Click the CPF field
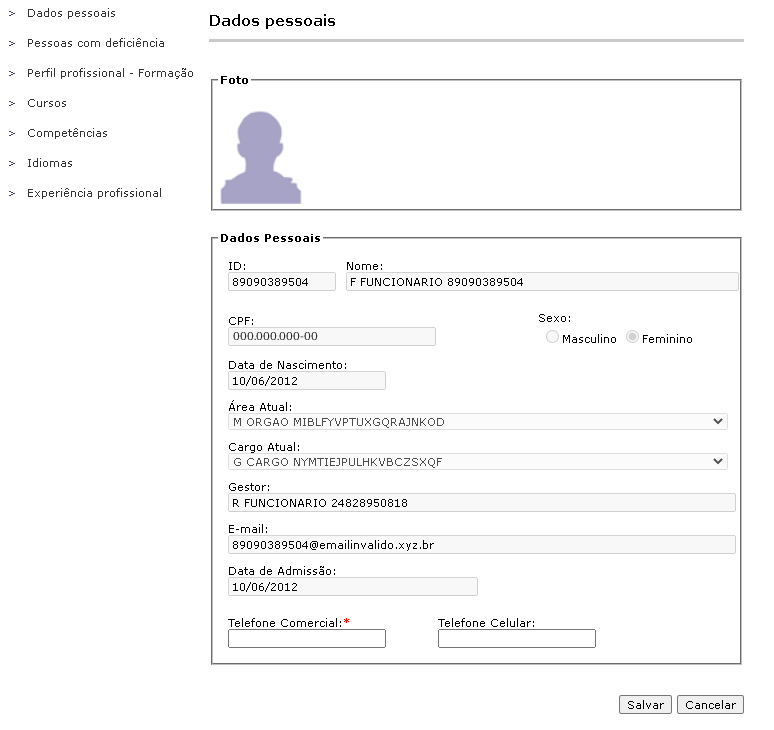The height and width of the screenshot is (730, 774). pyautogui.click(x=332, y=337)
